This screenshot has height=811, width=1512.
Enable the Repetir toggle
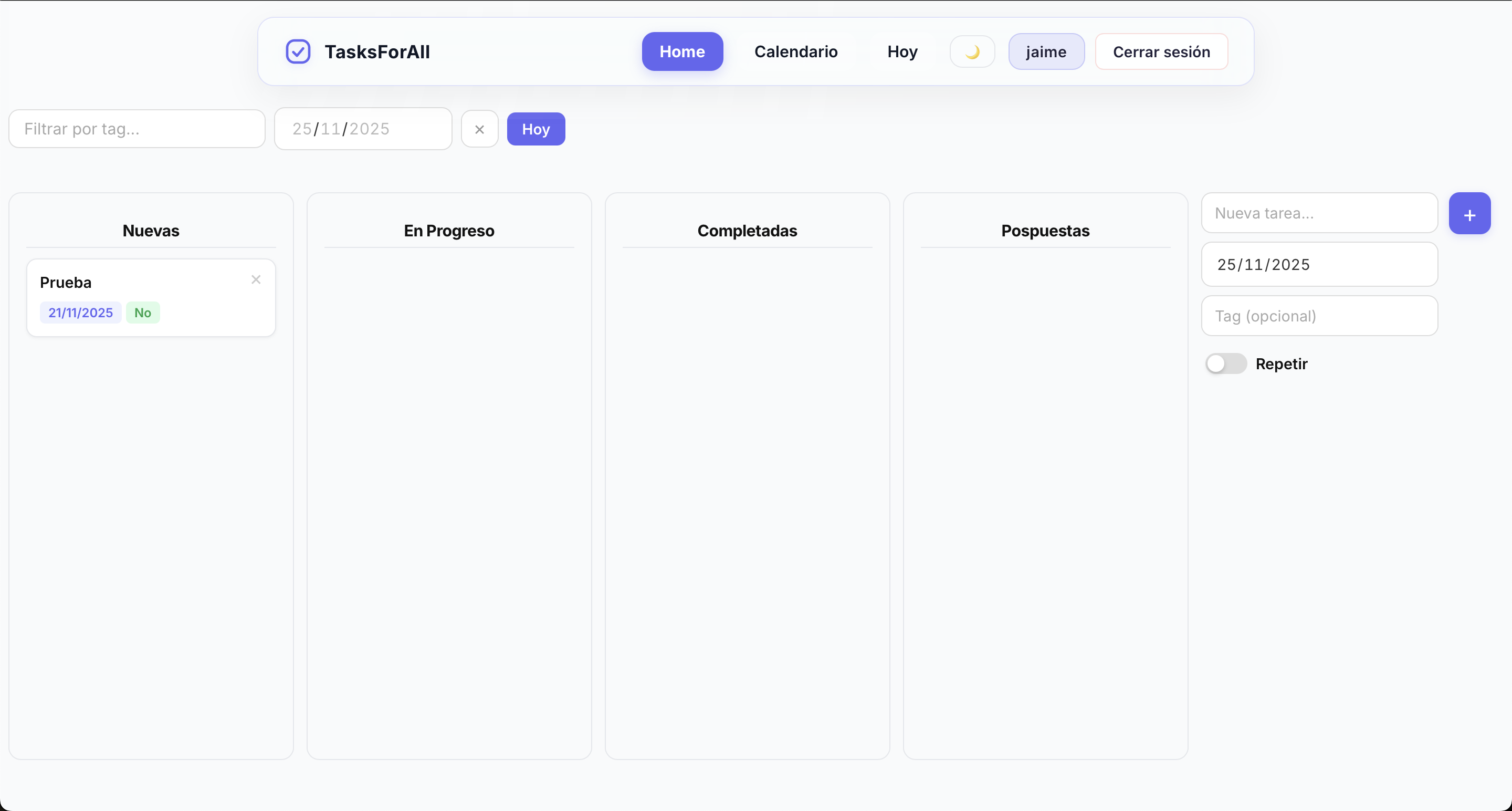click(x=1225, y=363)
